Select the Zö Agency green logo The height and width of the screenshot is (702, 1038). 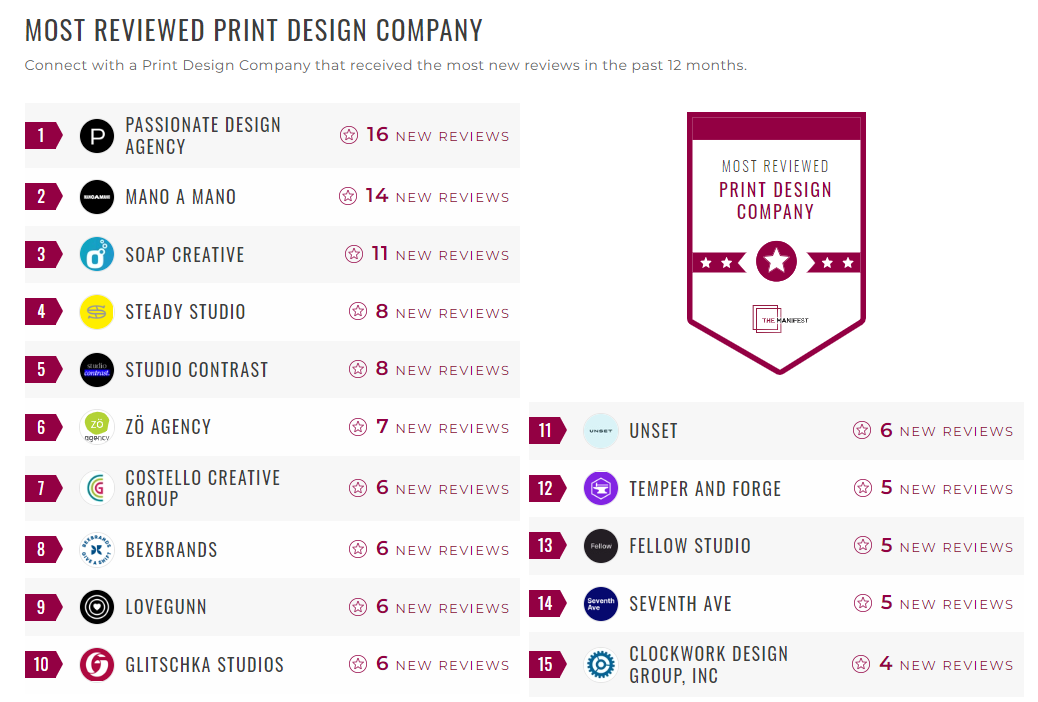96,428
